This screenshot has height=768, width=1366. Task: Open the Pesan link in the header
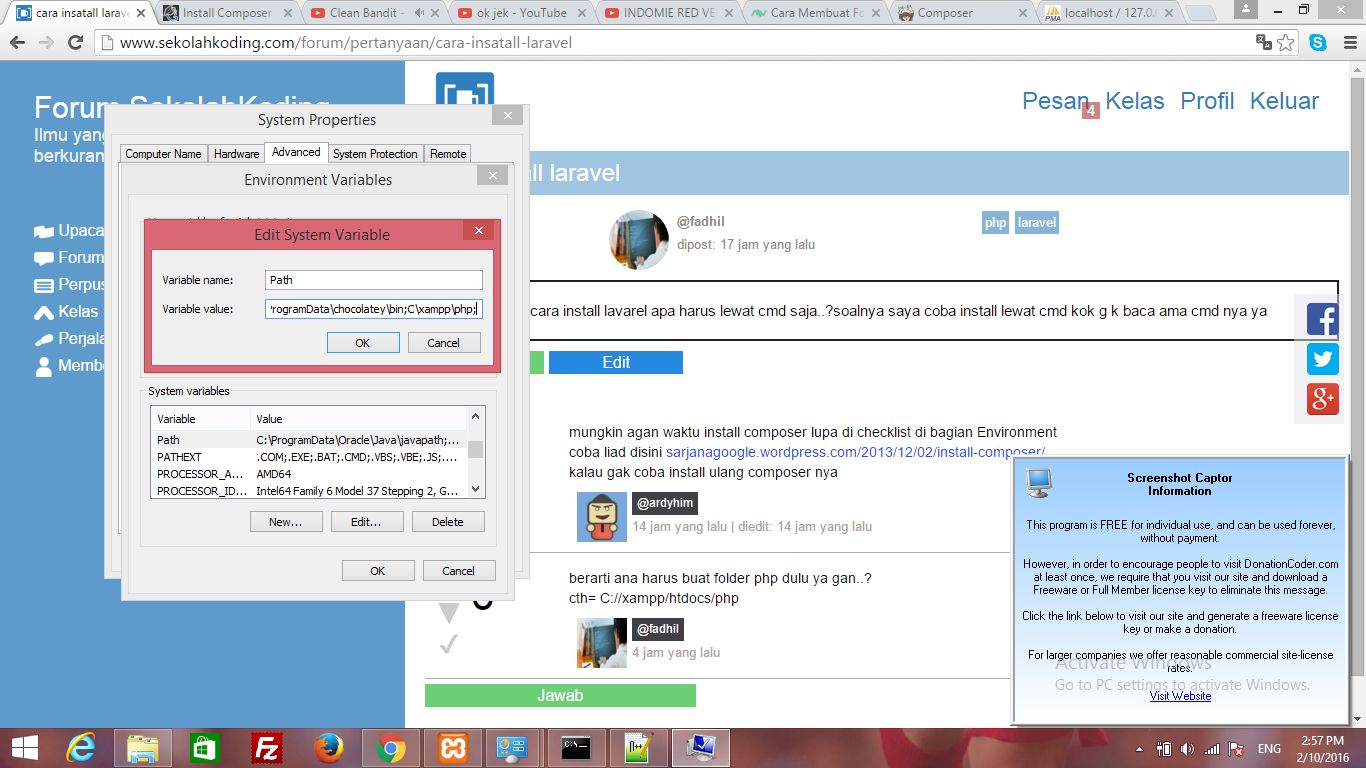[1055, 101]
